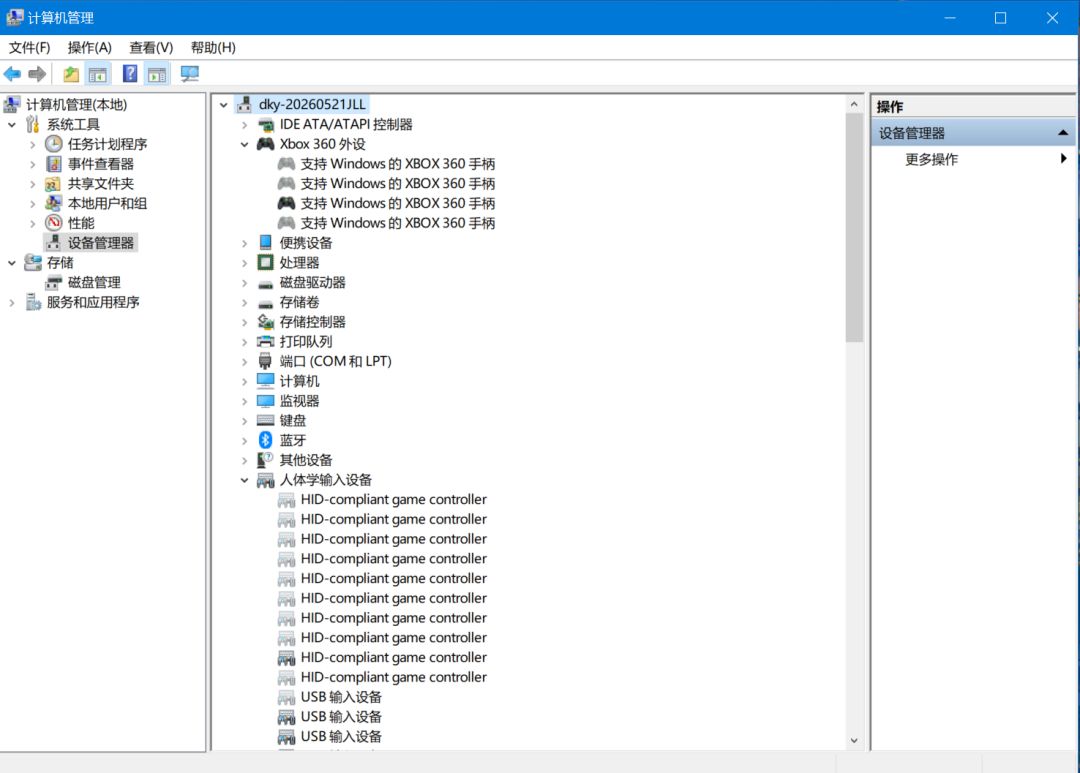
Task: Click the Processors chip icon
Action: tap(265, 262)
